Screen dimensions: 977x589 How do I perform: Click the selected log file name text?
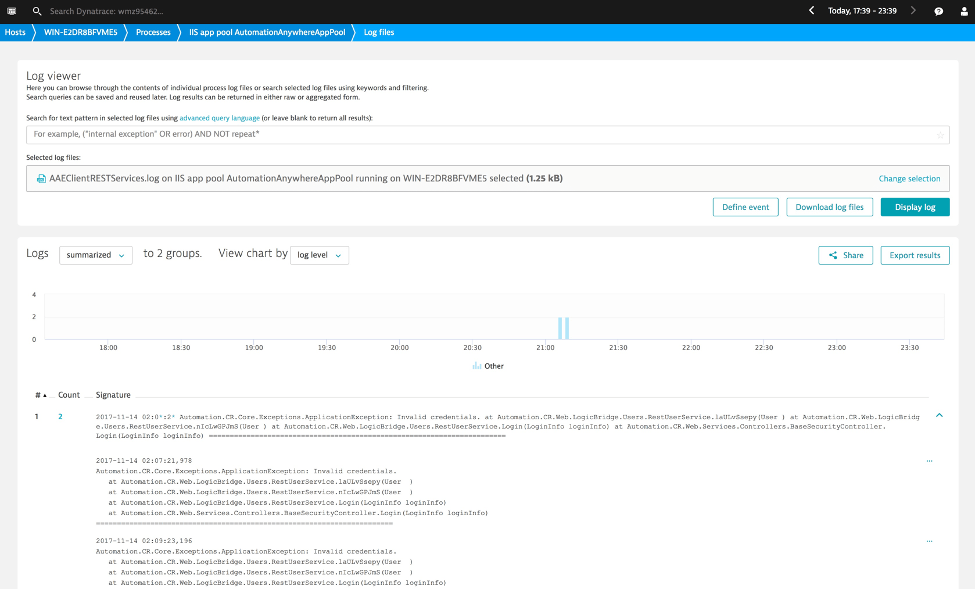(306, 178)
